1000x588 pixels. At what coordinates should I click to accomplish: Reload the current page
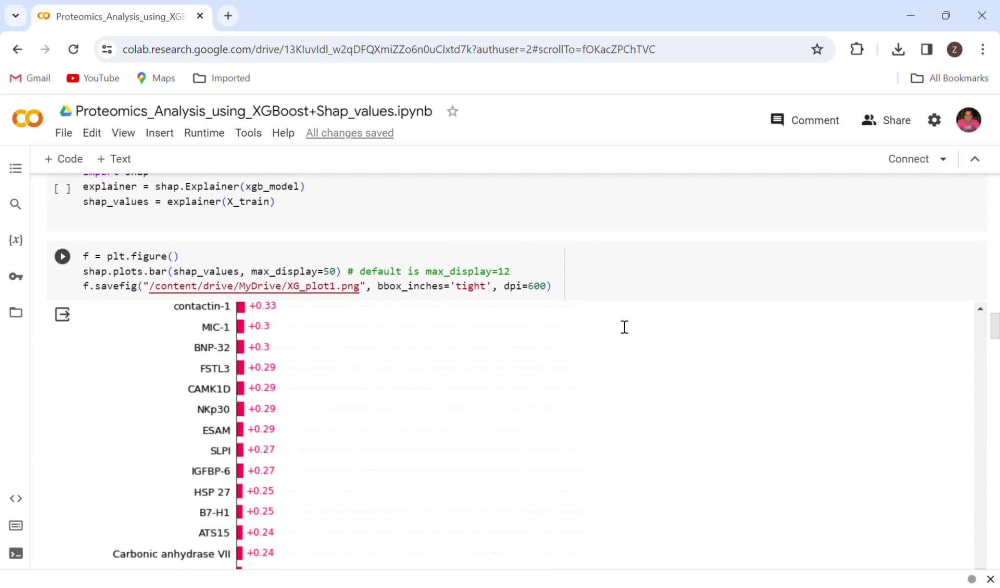(x=73, y=49)
